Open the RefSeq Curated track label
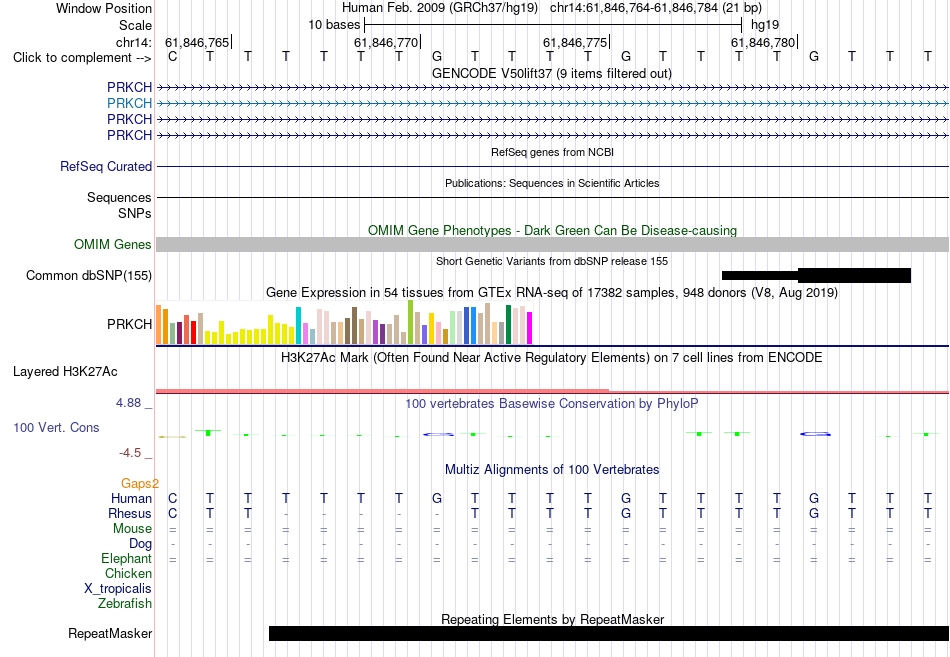Image resolution: width=950 pixels, height=657 pixels. pyautogui.click(x=105, y=166)
